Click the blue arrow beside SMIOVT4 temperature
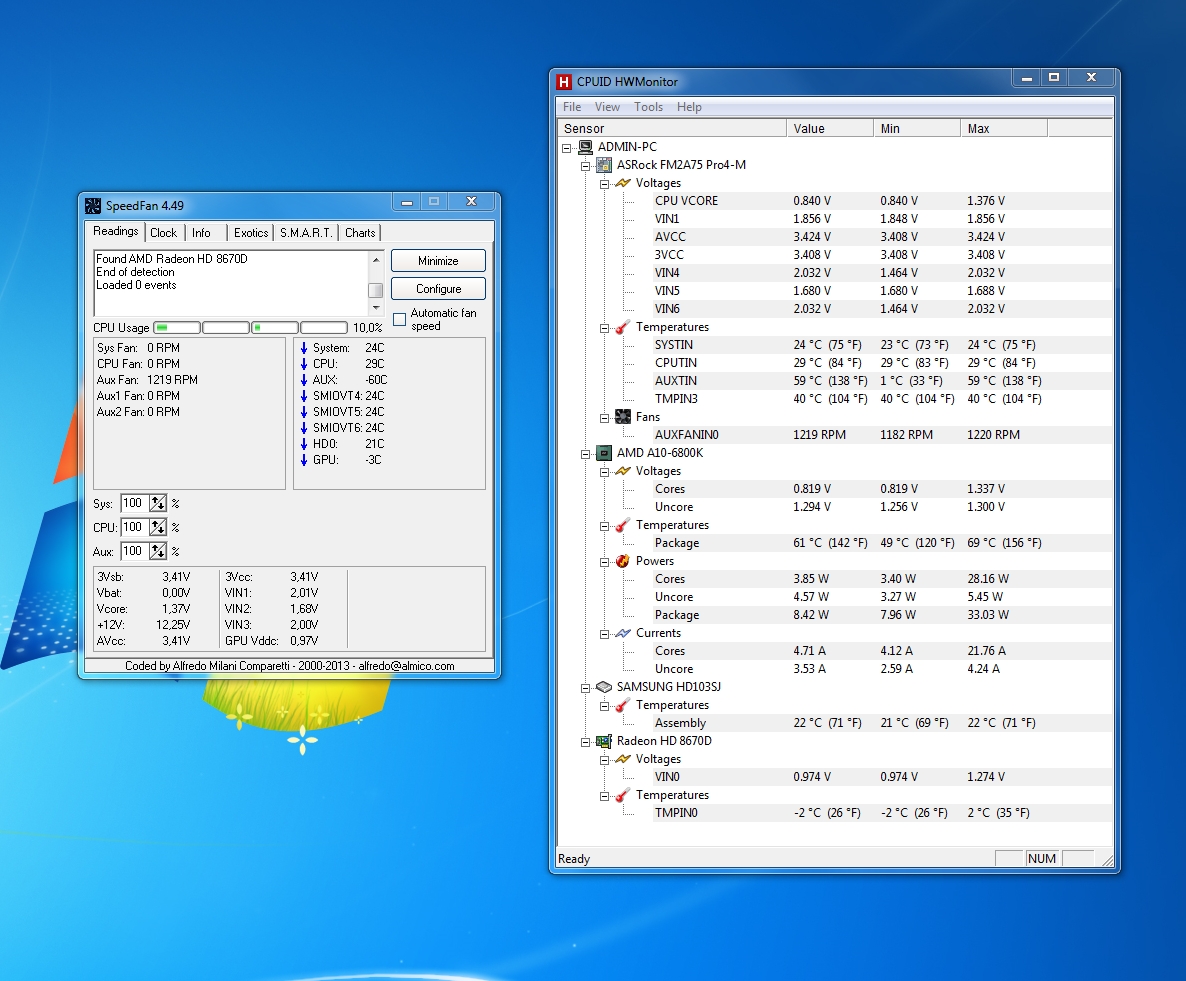This screenshot has height=981, width=1186. tap(304, 396)
